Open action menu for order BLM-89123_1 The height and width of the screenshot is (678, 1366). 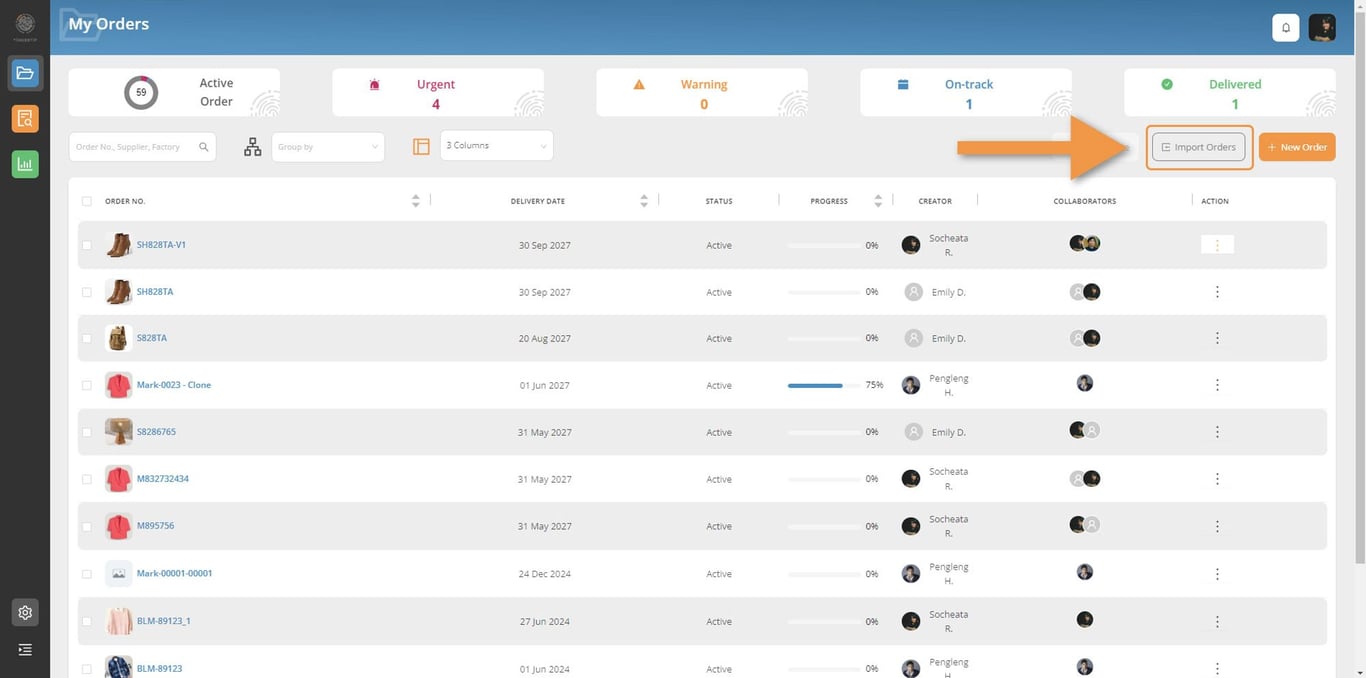(x=1217, y=621)
